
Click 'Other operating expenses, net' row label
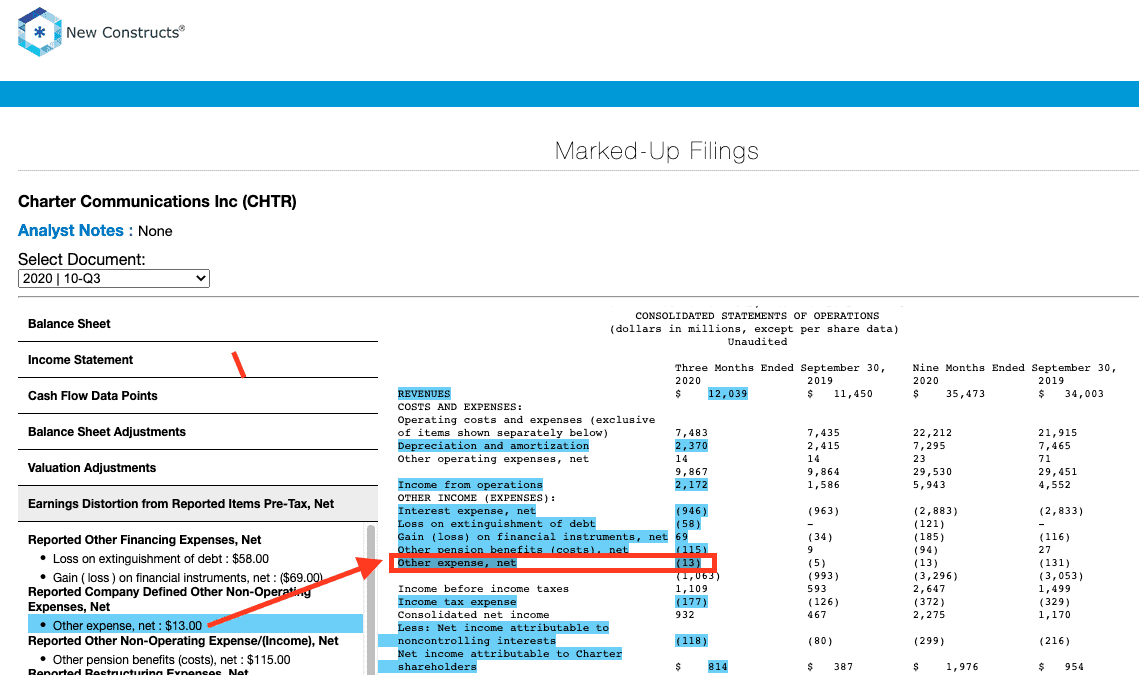click(493, 459)
